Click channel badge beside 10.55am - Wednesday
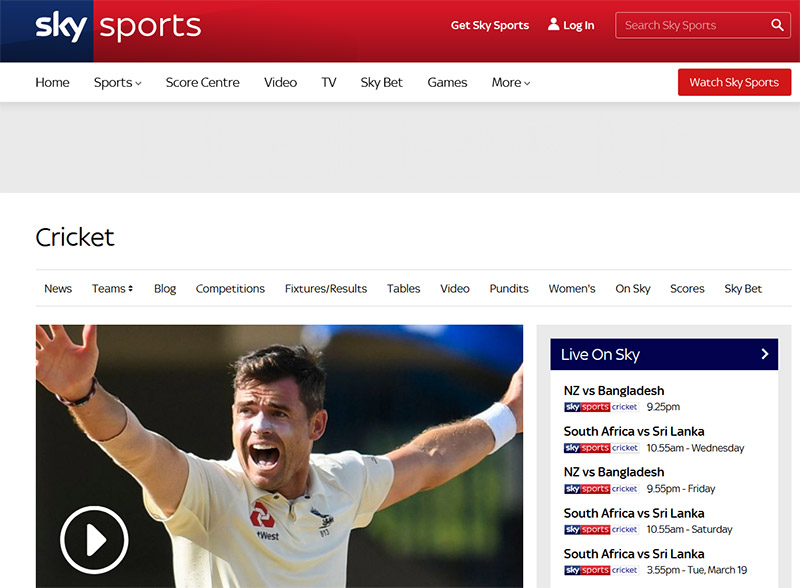The image size is (800, 588). 602,448
